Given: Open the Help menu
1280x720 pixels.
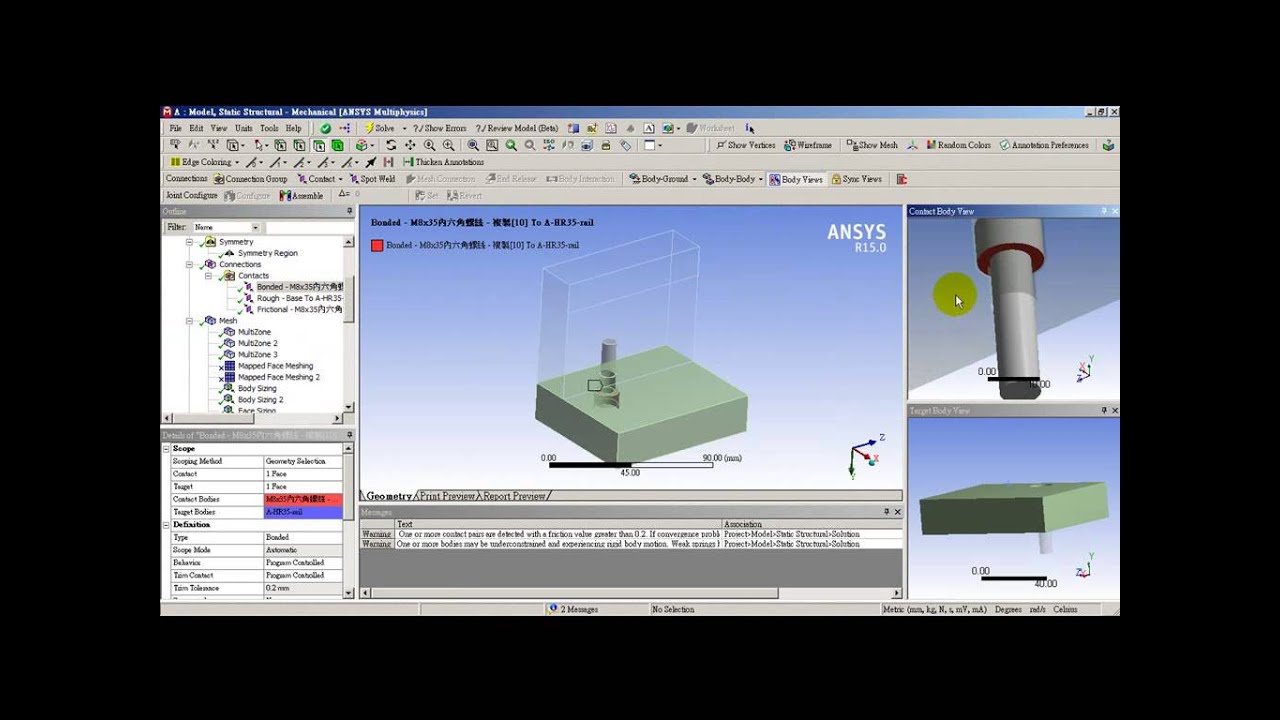Looking at the screenshot, I should [x=293, y=128].
